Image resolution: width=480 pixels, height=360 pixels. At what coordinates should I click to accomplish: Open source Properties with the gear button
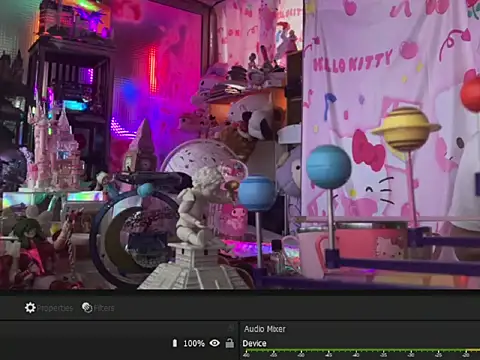coord(49,308)
